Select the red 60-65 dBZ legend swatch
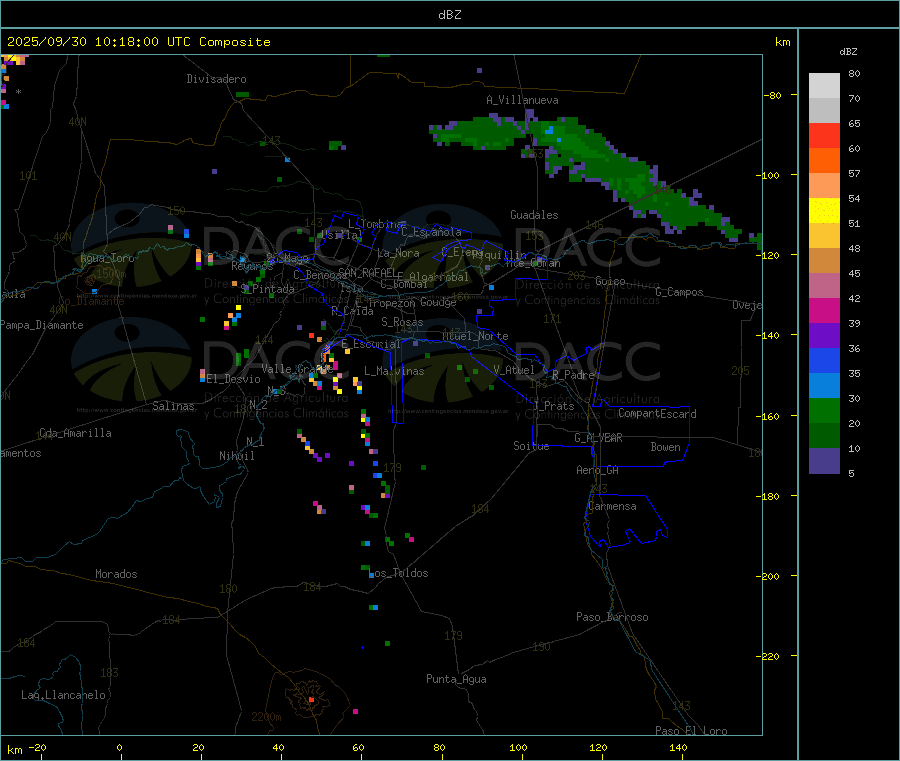The height and width of the screenshot is (761, 900). click(824, 135)
